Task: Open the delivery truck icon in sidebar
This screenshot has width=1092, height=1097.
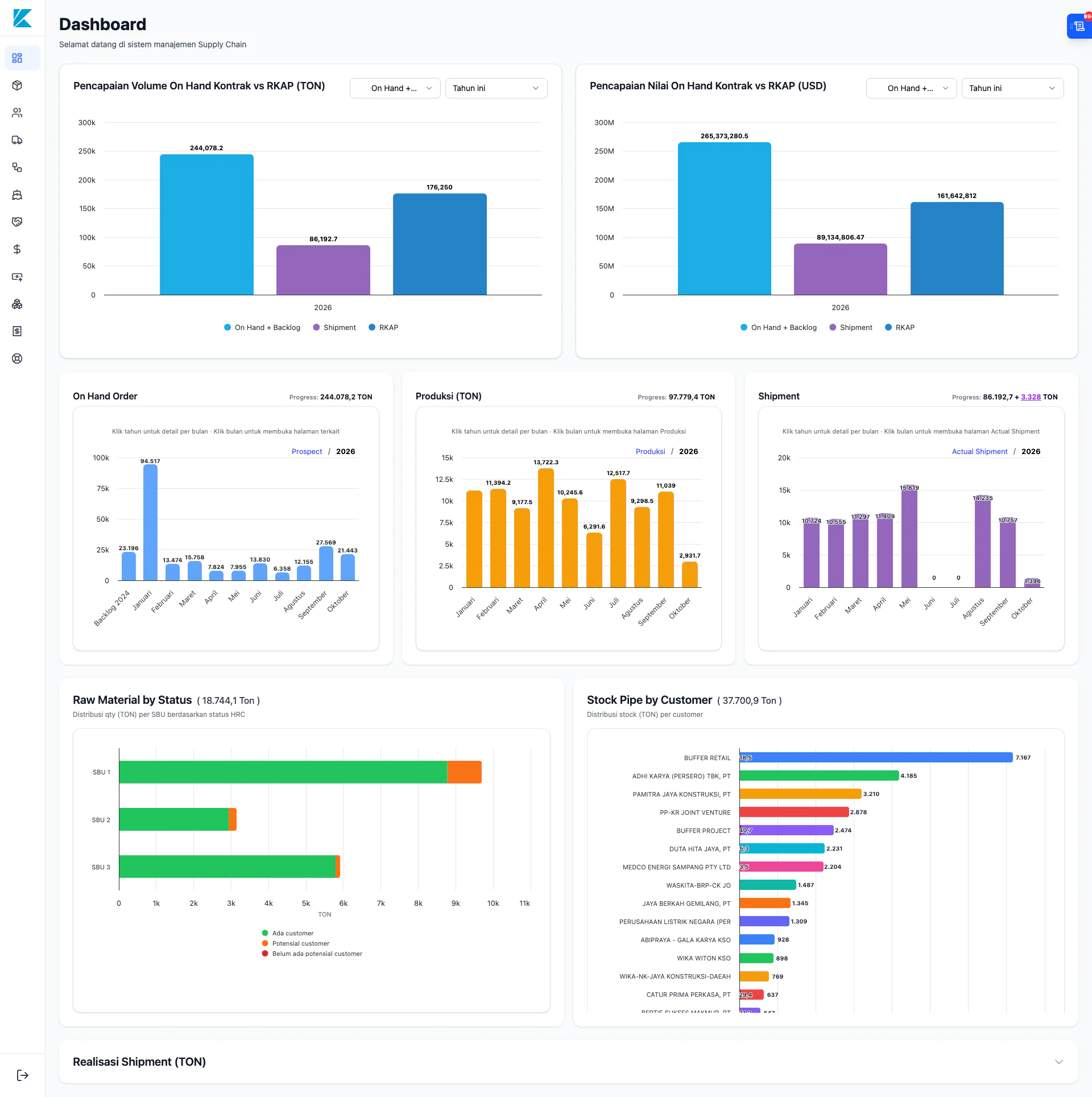Action: tap(17, 140)
